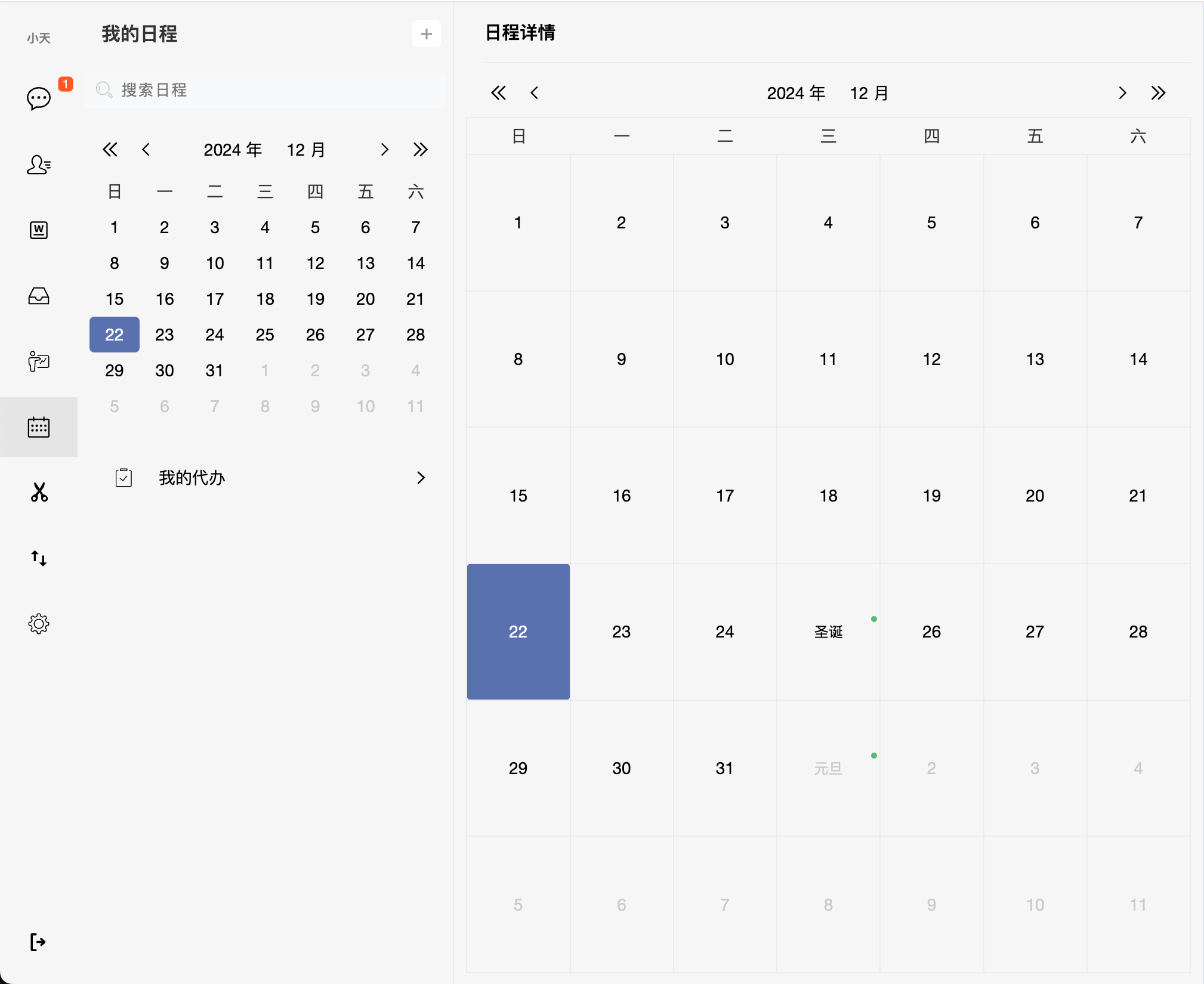
Task: Select day 25 in mini calendar
Action: [265, 335]
